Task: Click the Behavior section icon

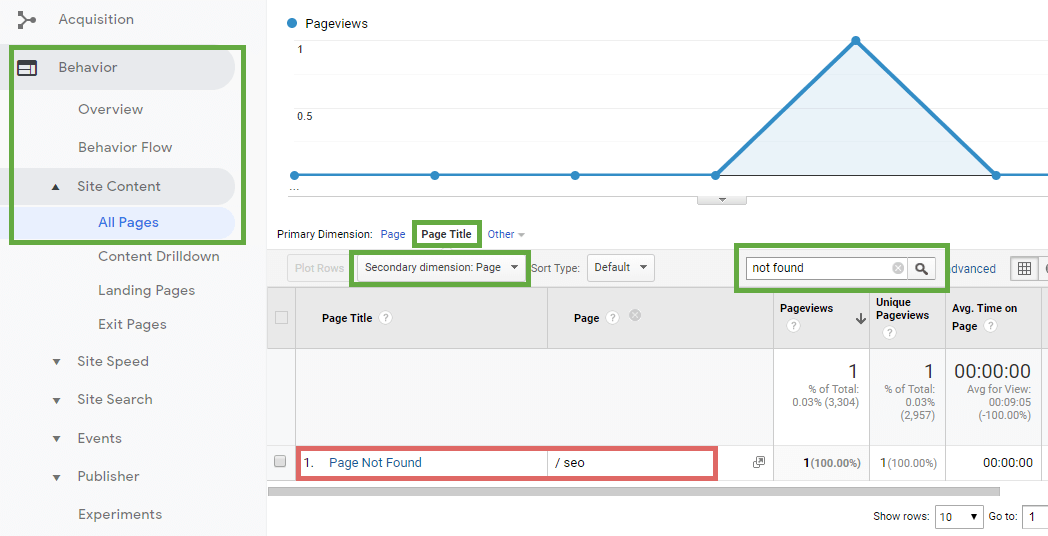Action: click(x=27, y=68)
